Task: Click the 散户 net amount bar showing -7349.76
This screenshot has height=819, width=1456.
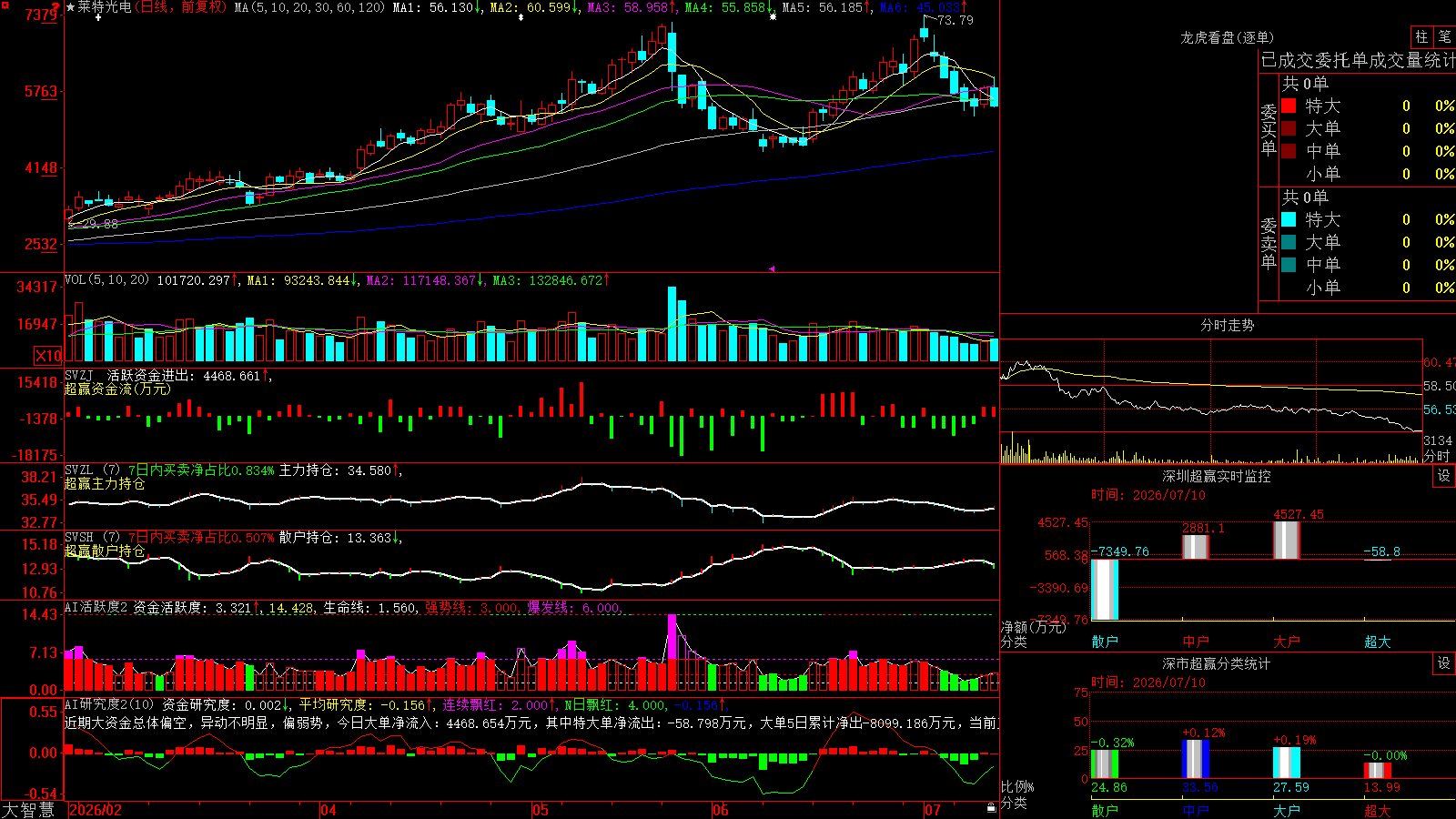Action: click(x=1105, y=590)
